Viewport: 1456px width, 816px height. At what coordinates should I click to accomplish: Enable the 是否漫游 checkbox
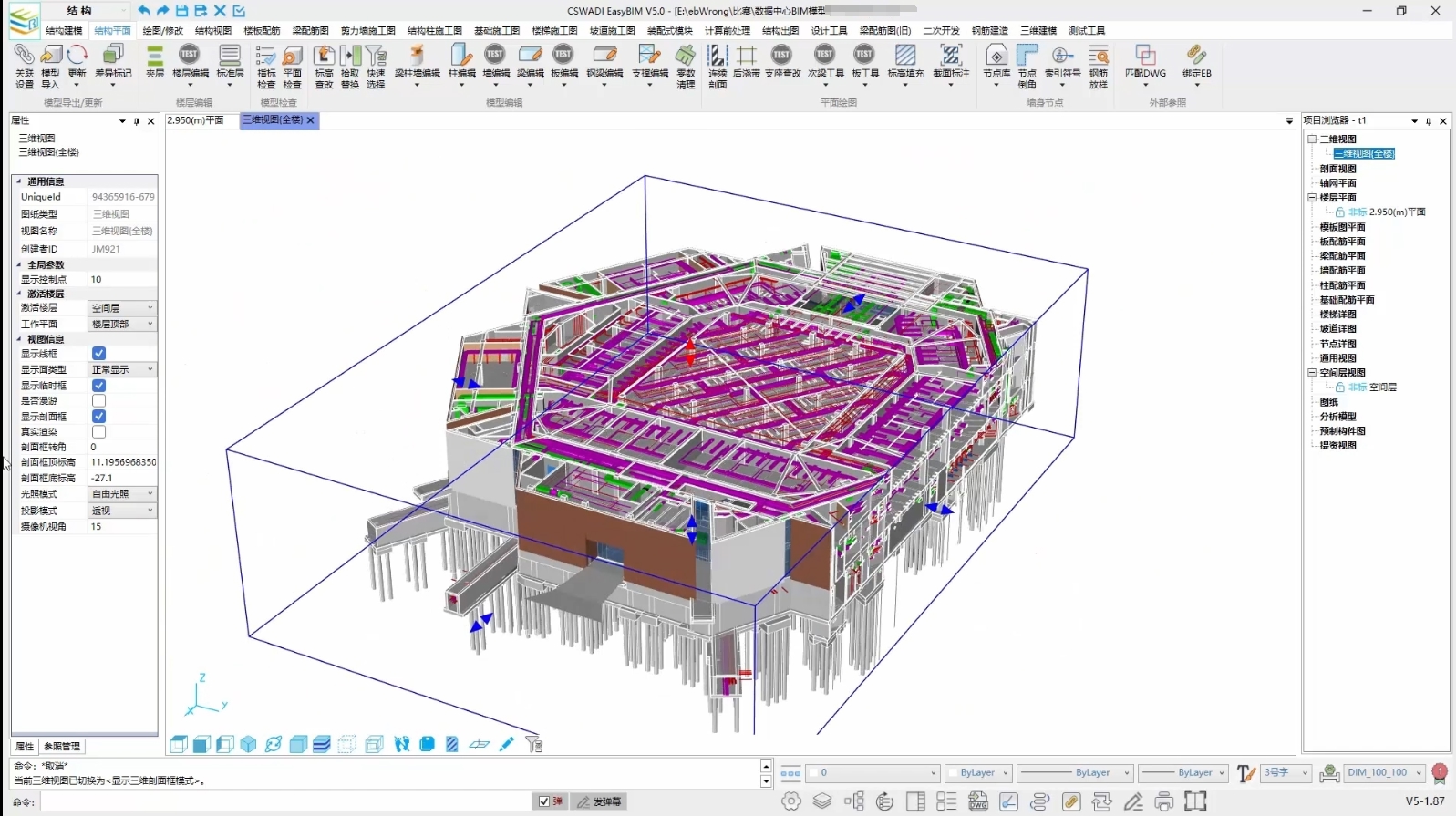tap(99, 401)
